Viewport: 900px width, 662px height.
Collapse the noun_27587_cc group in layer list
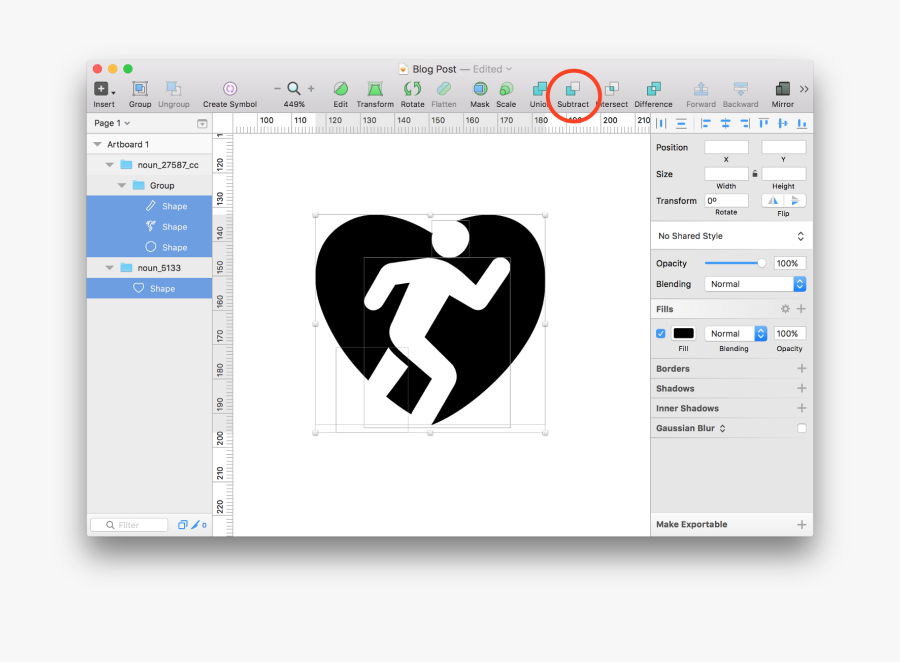click(110, 164)
